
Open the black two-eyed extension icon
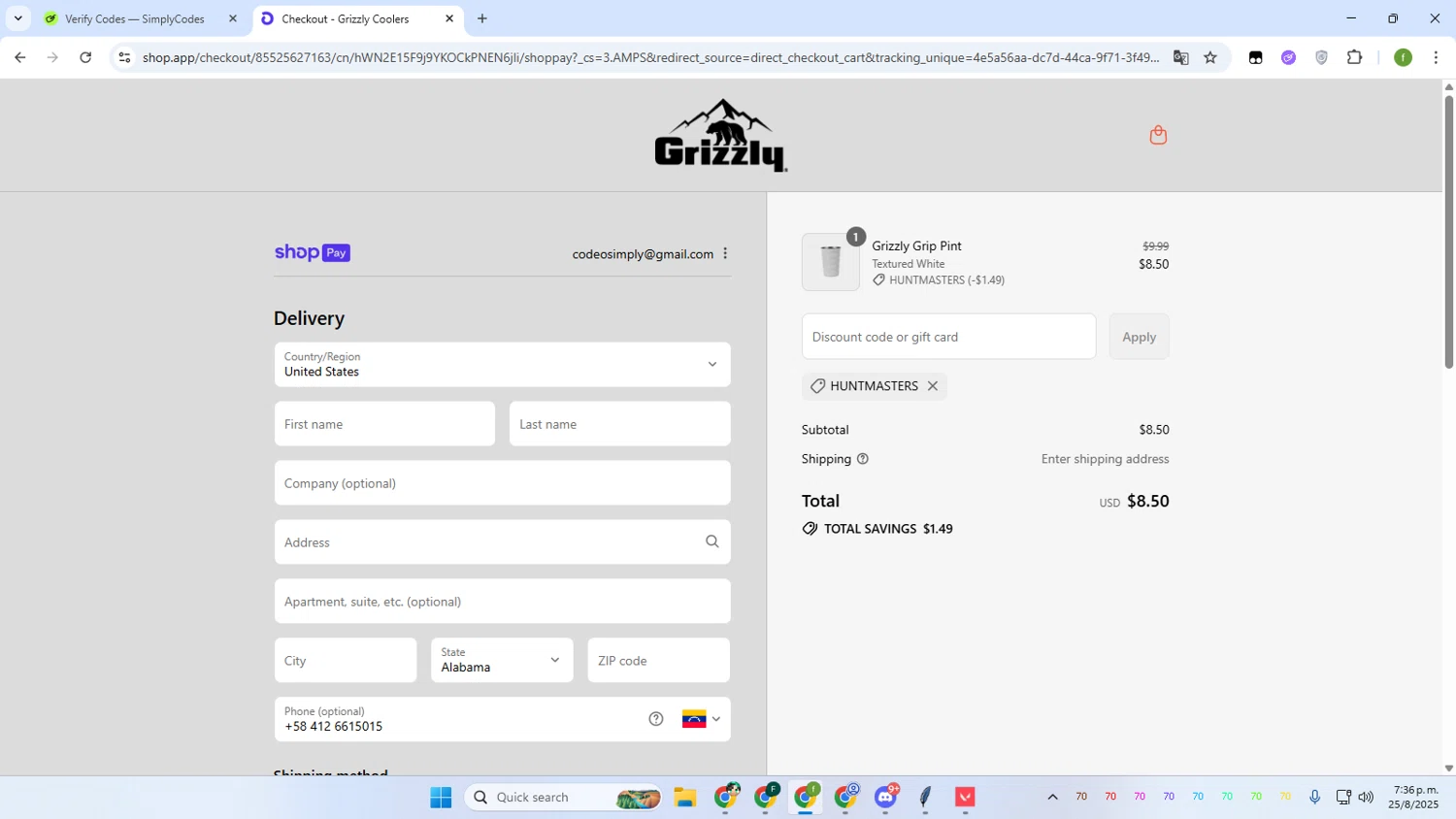pos(1255,57)
